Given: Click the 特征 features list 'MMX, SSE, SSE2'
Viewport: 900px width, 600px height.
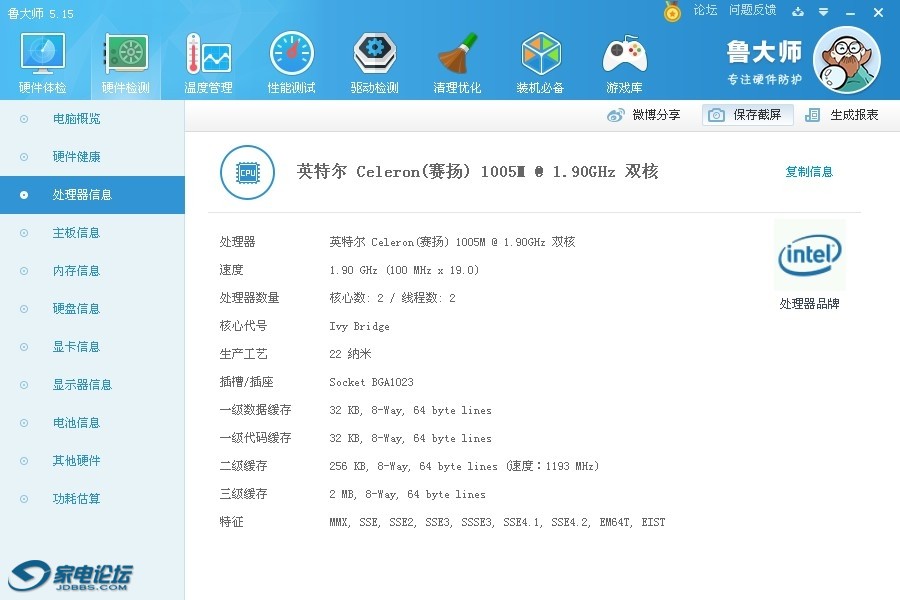Looking at the screenshot, I should 497,522.
